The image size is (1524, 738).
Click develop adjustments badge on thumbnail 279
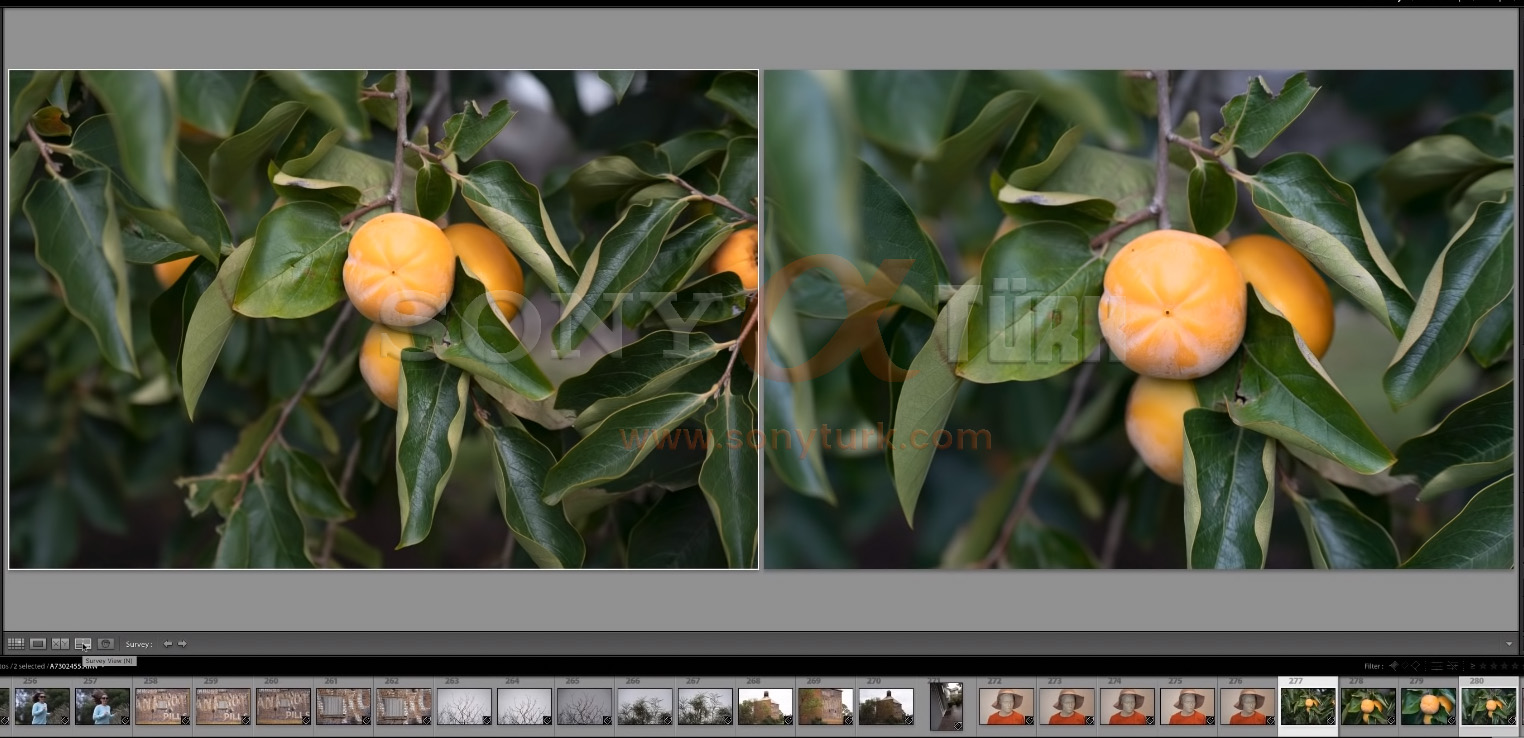1451,720
